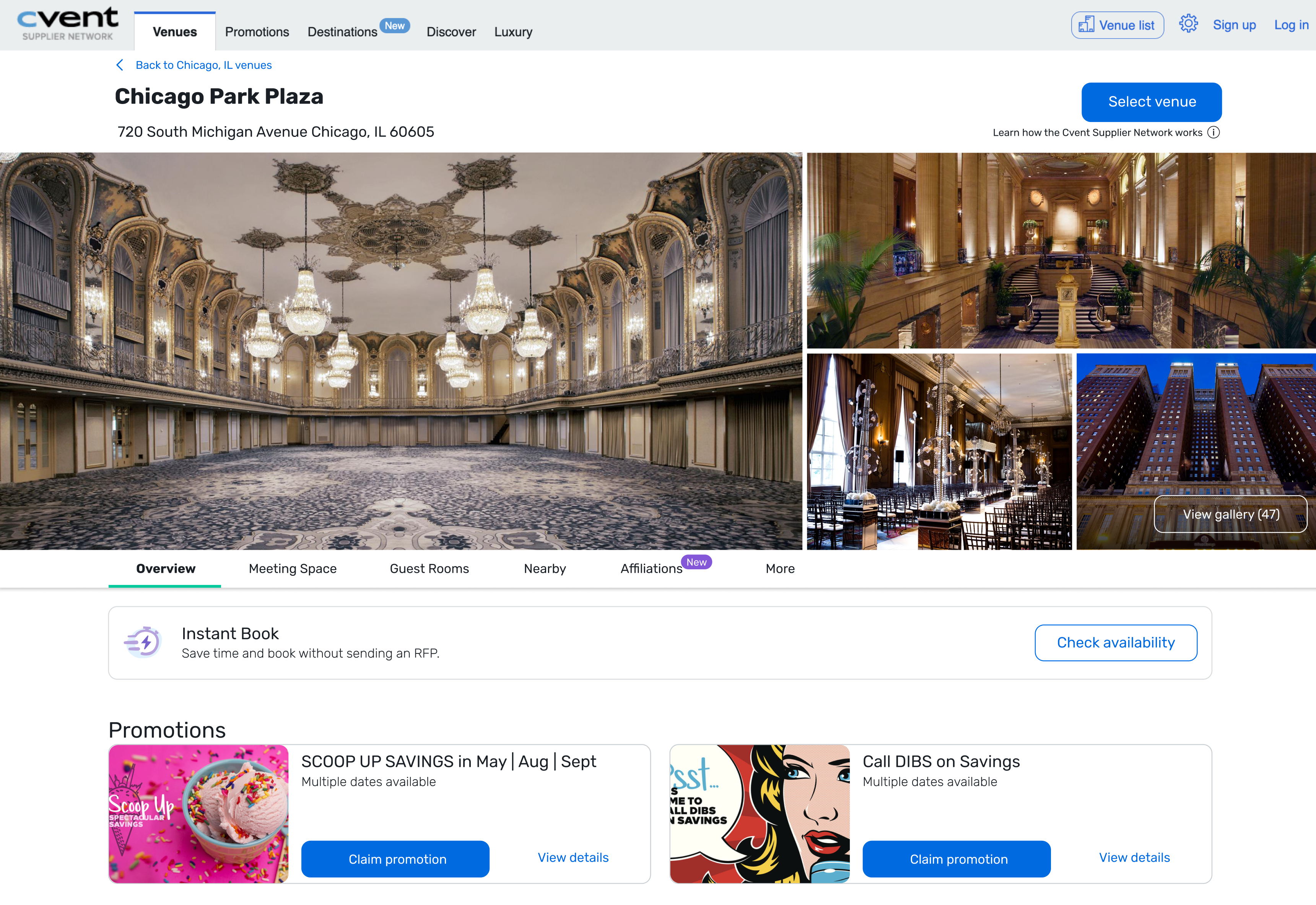This screenshot has width=1316, height=905.
Task: Click Check availability button
Action: pos(1116,642)
